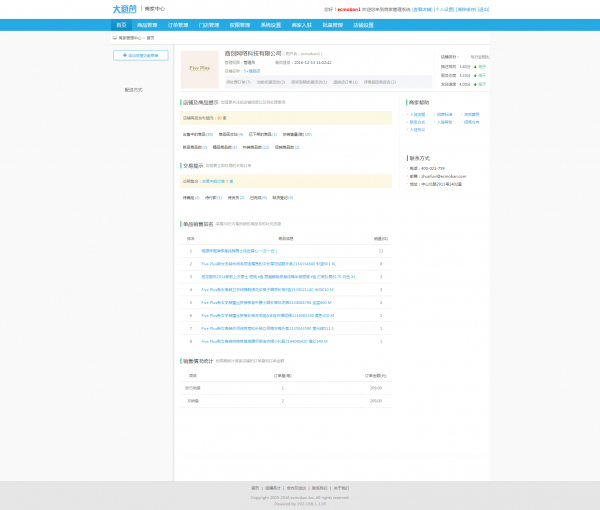Click the breadcrumb icon beside 商家管理中心

click(114, 37)
